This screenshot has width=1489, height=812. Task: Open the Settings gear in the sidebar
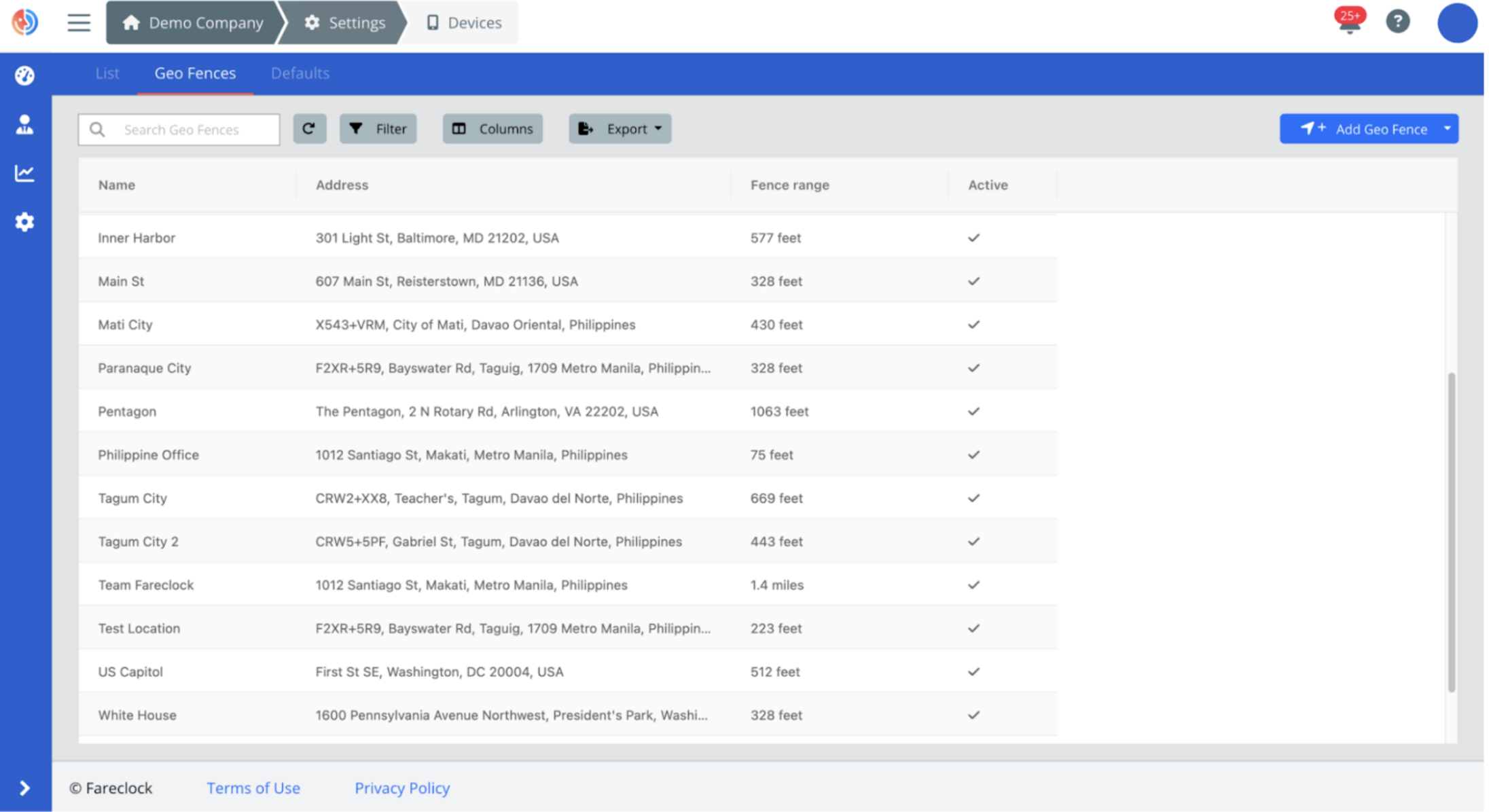click(x=24, y=222)
